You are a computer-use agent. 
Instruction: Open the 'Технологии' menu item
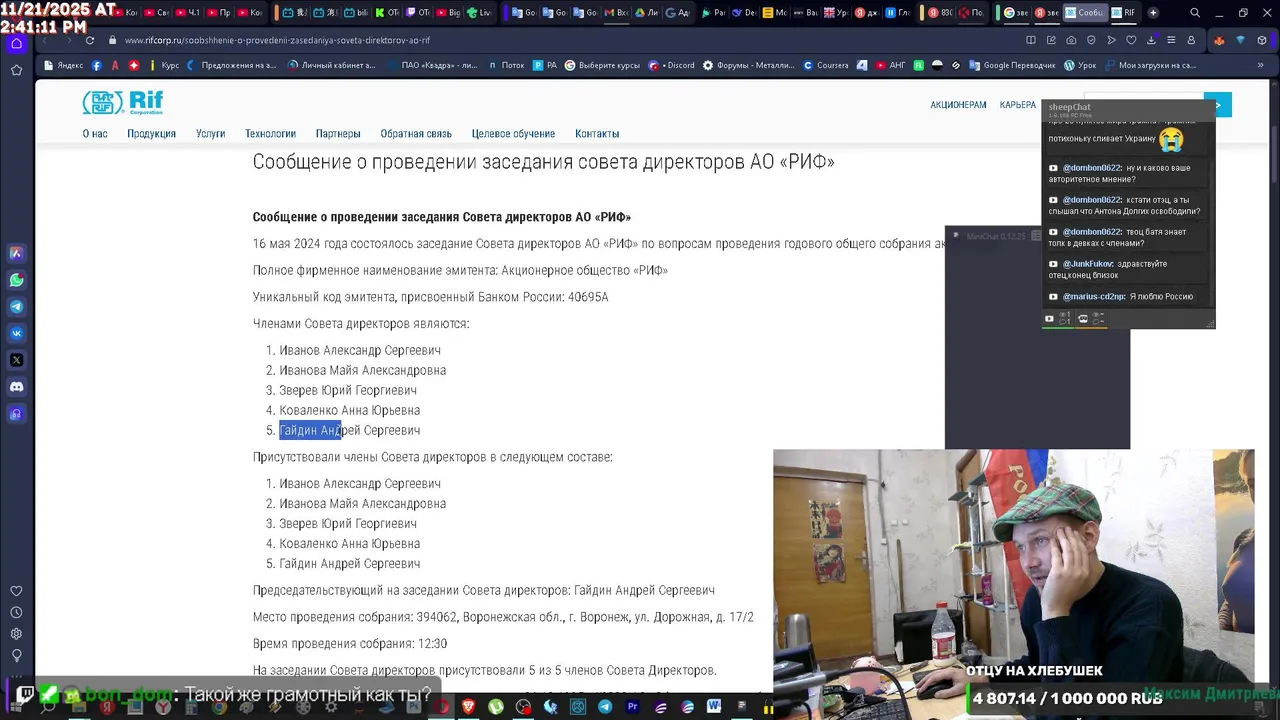click(x=270, y=134)
